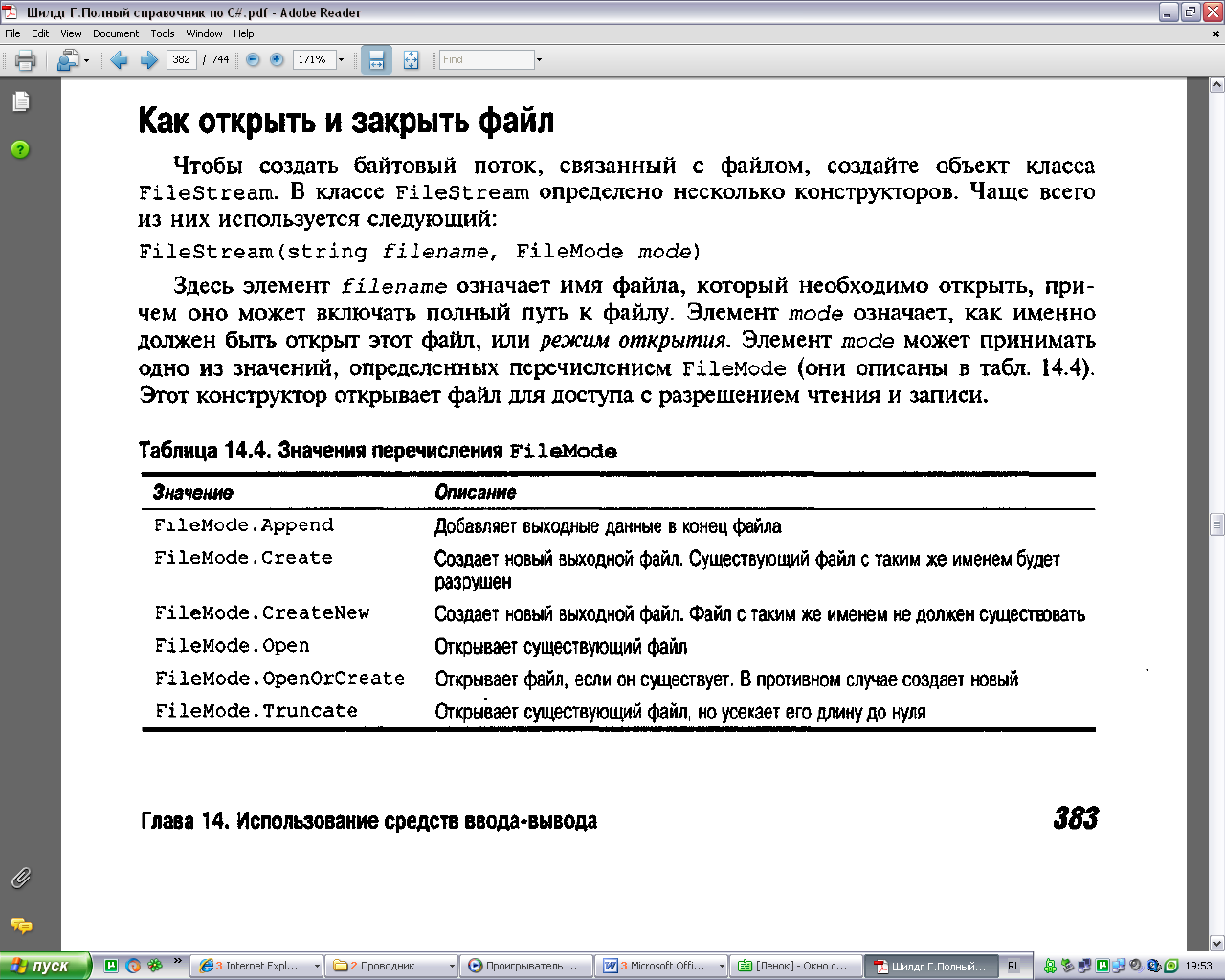This screenshot has width=1225, height=980.
Task: Click the vertical scrollbar up arrow
Action: coord(1216,84)
